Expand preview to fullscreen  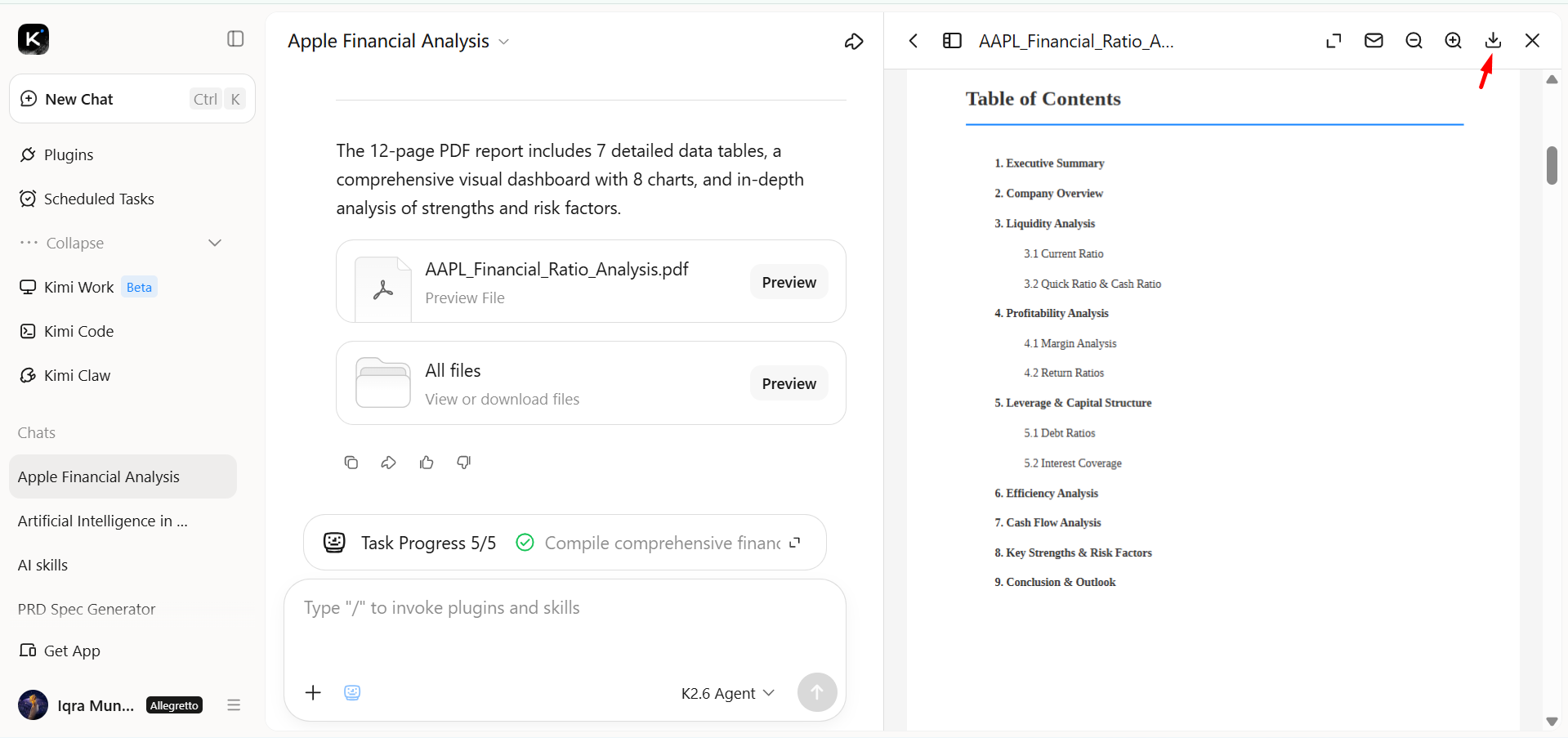pyautogui.click(x=1333, y=41)
